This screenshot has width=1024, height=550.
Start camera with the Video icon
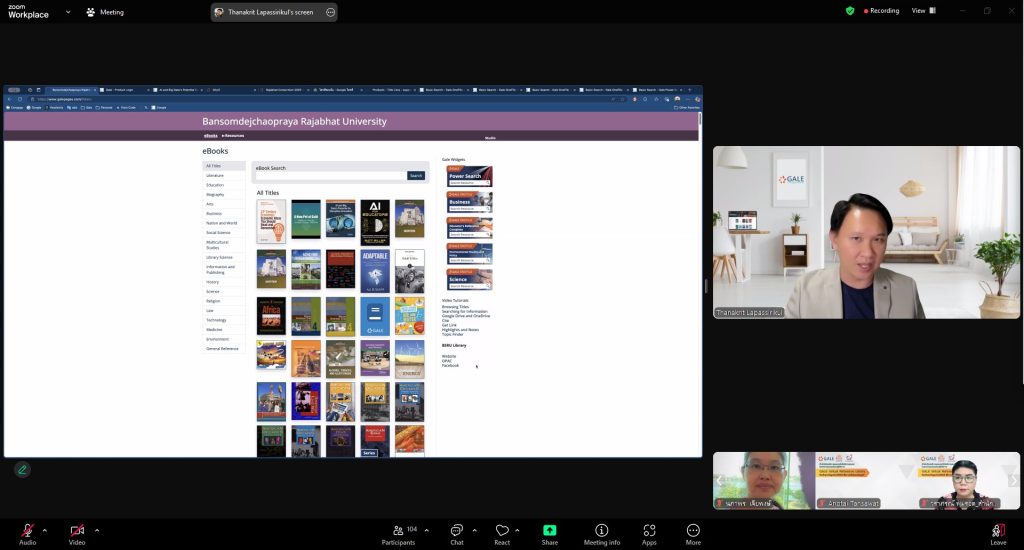pos(77,534)
